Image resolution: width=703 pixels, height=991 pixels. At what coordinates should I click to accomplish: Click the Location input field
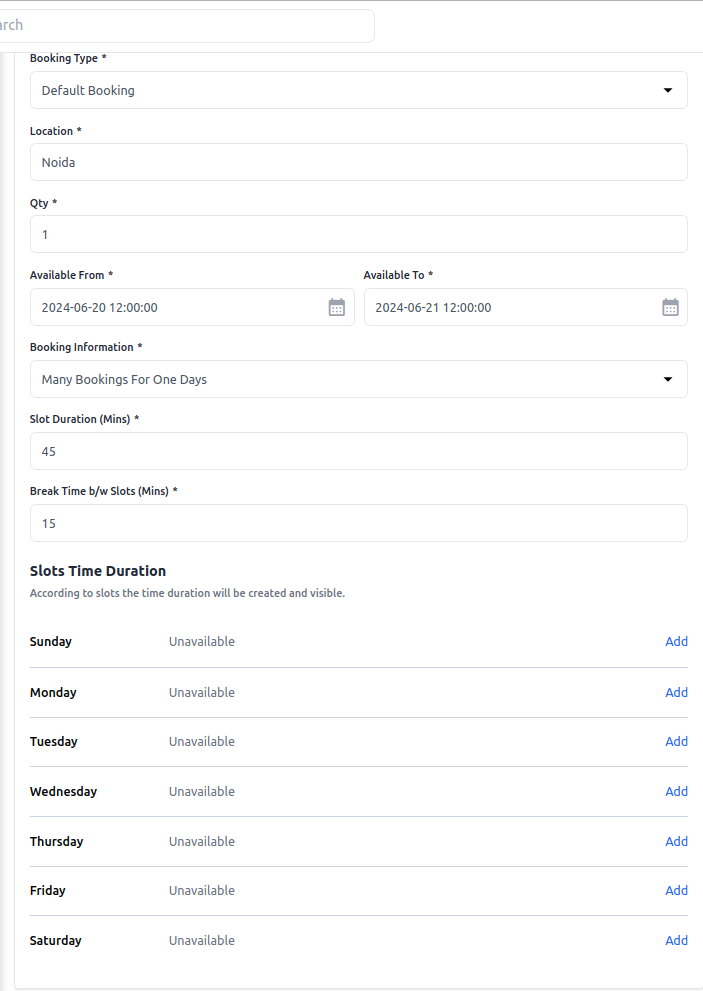358,162
